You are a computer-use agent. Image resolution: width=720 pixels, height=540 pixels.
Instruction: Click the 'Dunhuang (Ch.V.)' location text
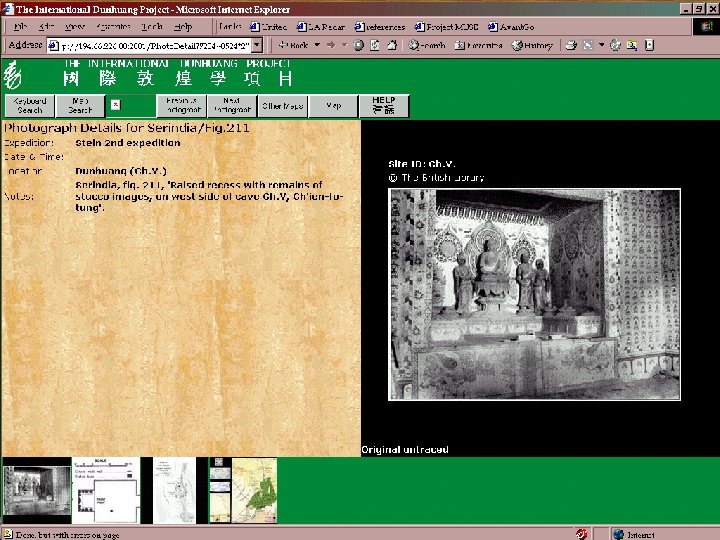(x=121, y=171)
